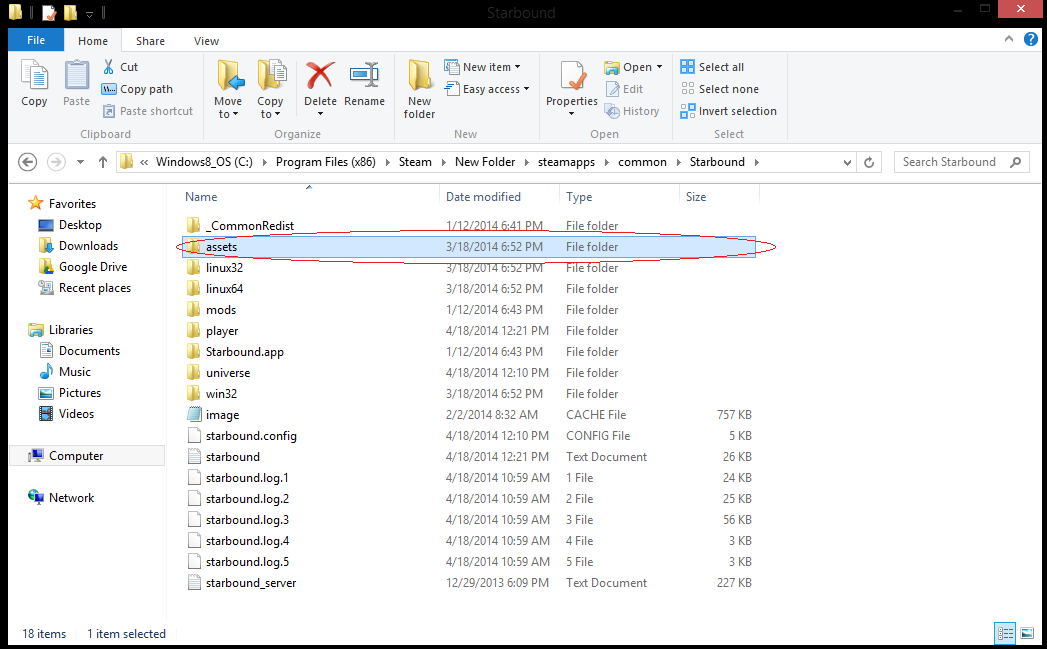Refresh the folder view
Viewport: 1047px width, 649px height.
coord(869,162)
